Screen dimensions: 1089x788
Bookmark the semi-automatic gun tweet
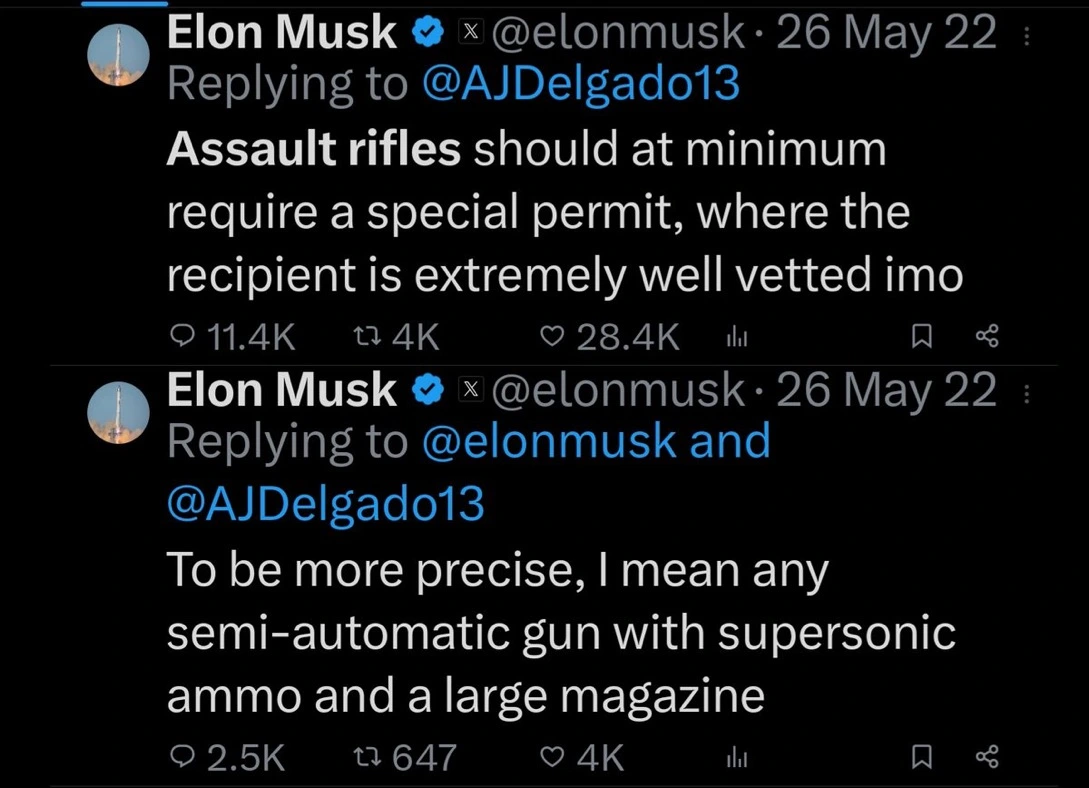(x=922, y=757)
